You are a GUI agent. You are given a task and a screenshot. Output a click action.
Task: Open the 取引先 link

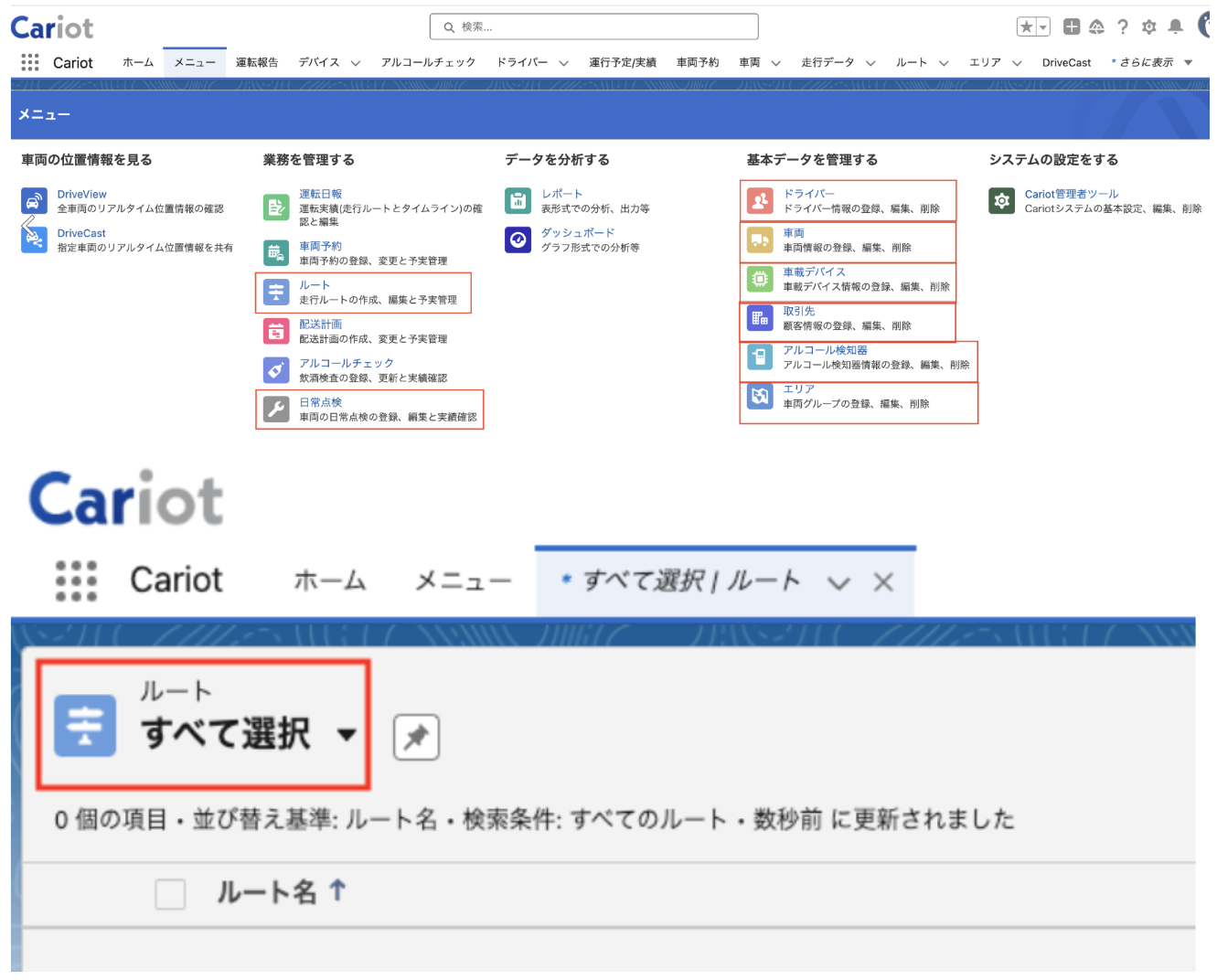(799, 311)
